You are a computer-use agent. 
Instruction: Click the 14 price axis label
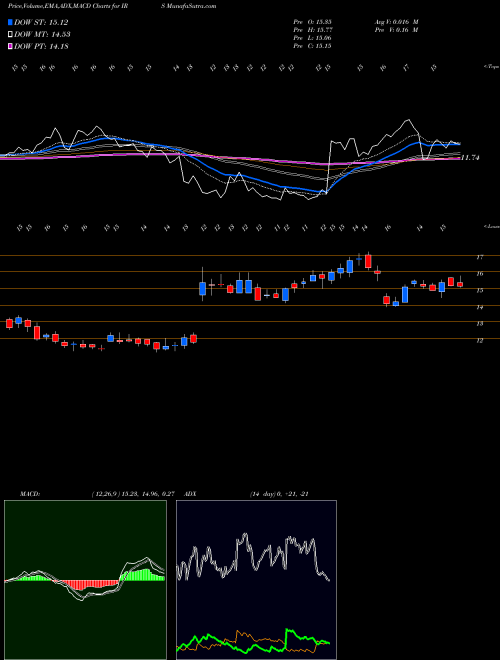coord(480,308)
